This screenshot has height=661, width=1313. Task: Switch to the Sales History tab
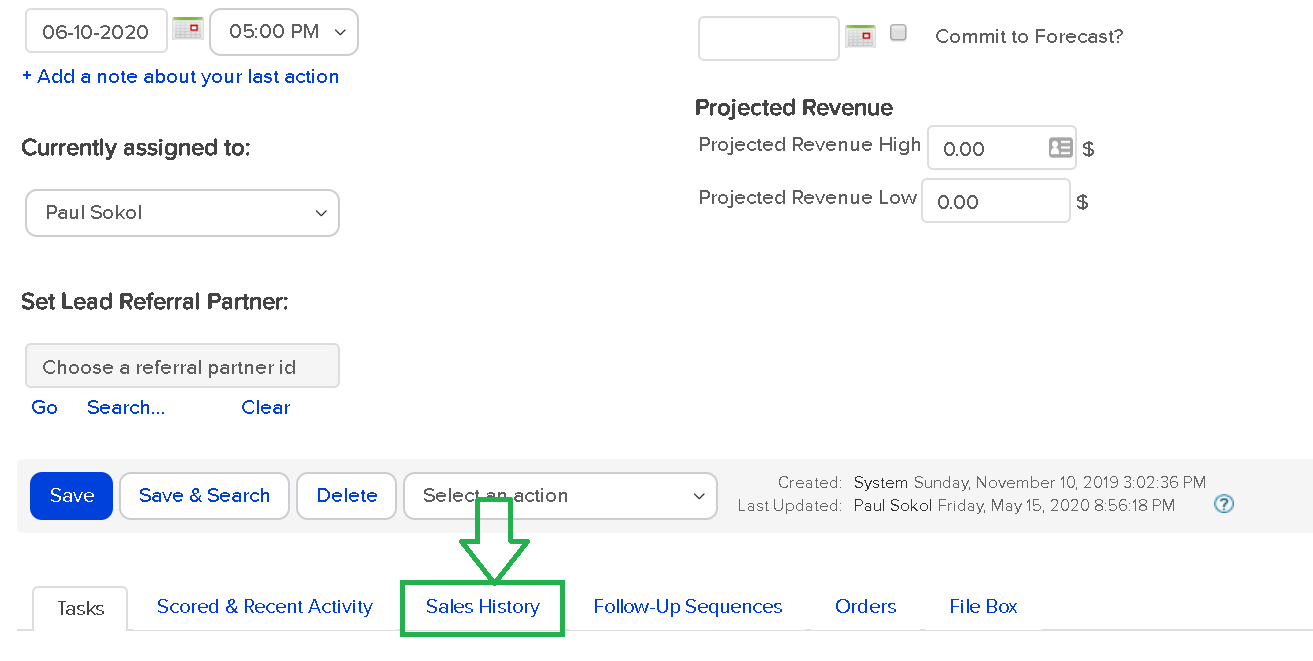[x=482, y=606]
